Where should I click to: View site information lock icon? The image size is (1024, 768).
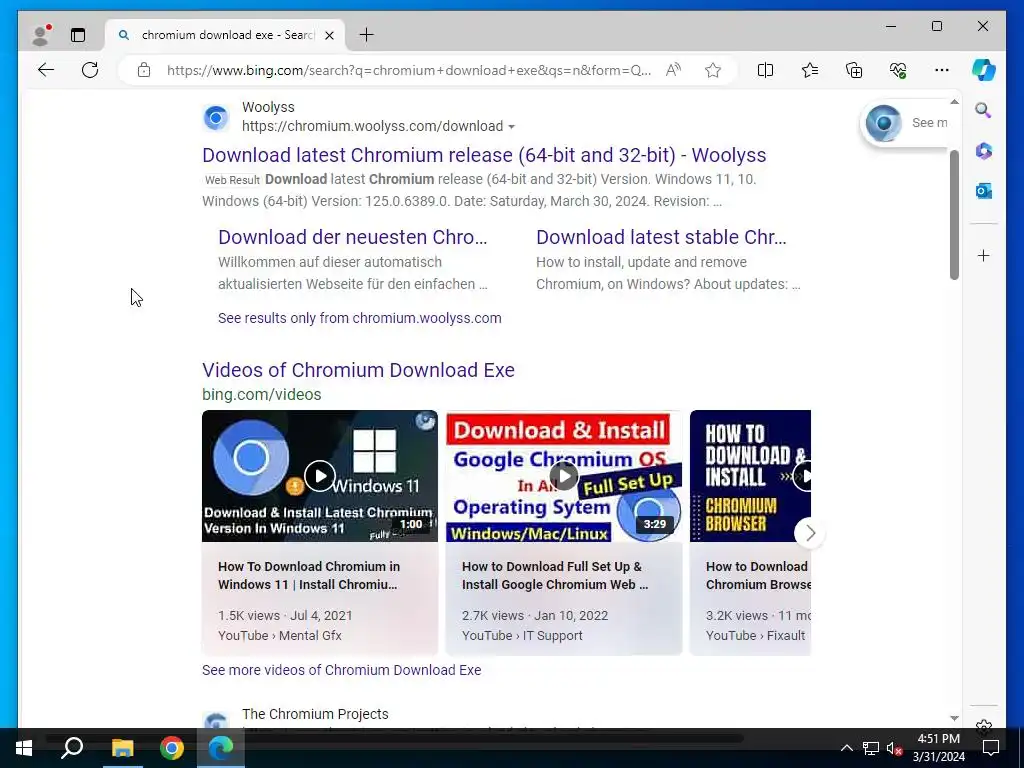144,70
